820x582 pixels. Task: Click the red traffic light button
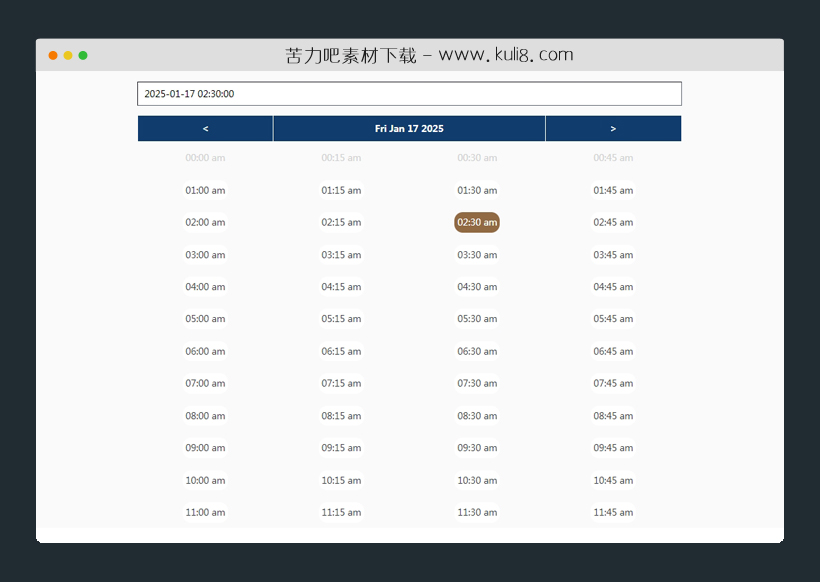coord(52,55)
